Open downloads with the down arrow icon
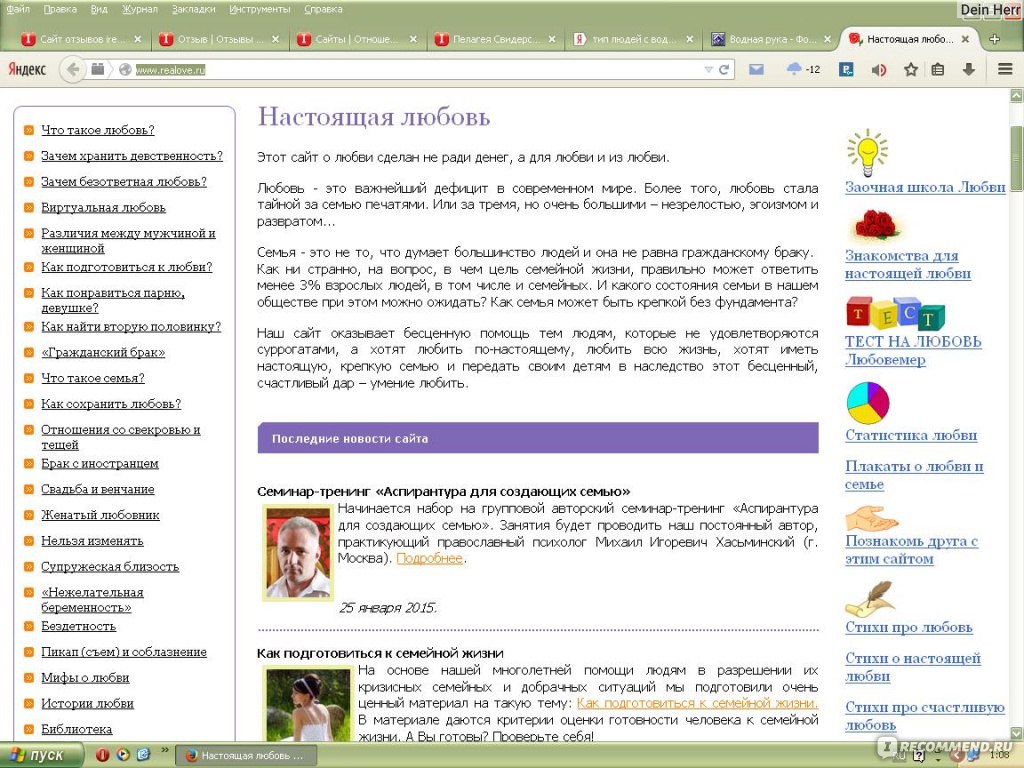This screenshot has height=768, width=1024. coord(968,70)
